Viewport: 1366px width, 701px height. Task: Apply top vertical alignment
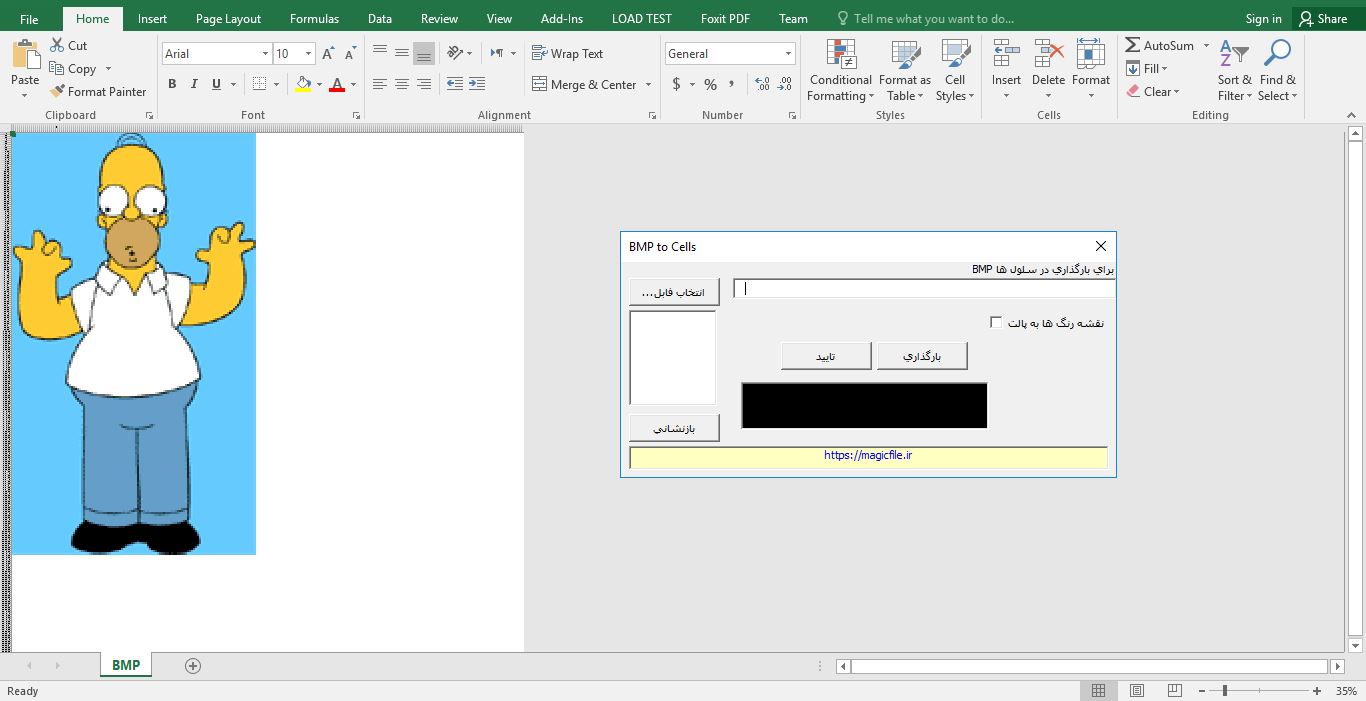pos(380,53)
